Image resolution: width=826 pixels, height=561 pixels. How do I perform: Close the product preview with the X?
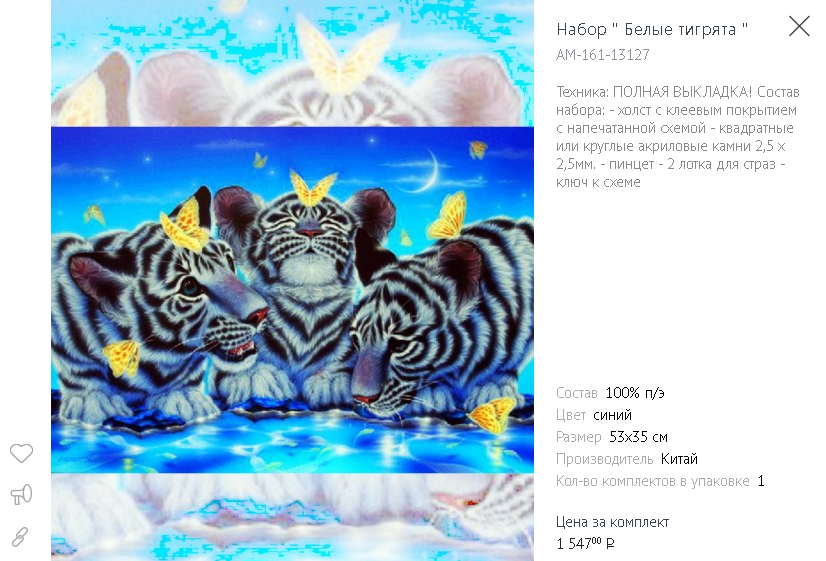point(799,26)
